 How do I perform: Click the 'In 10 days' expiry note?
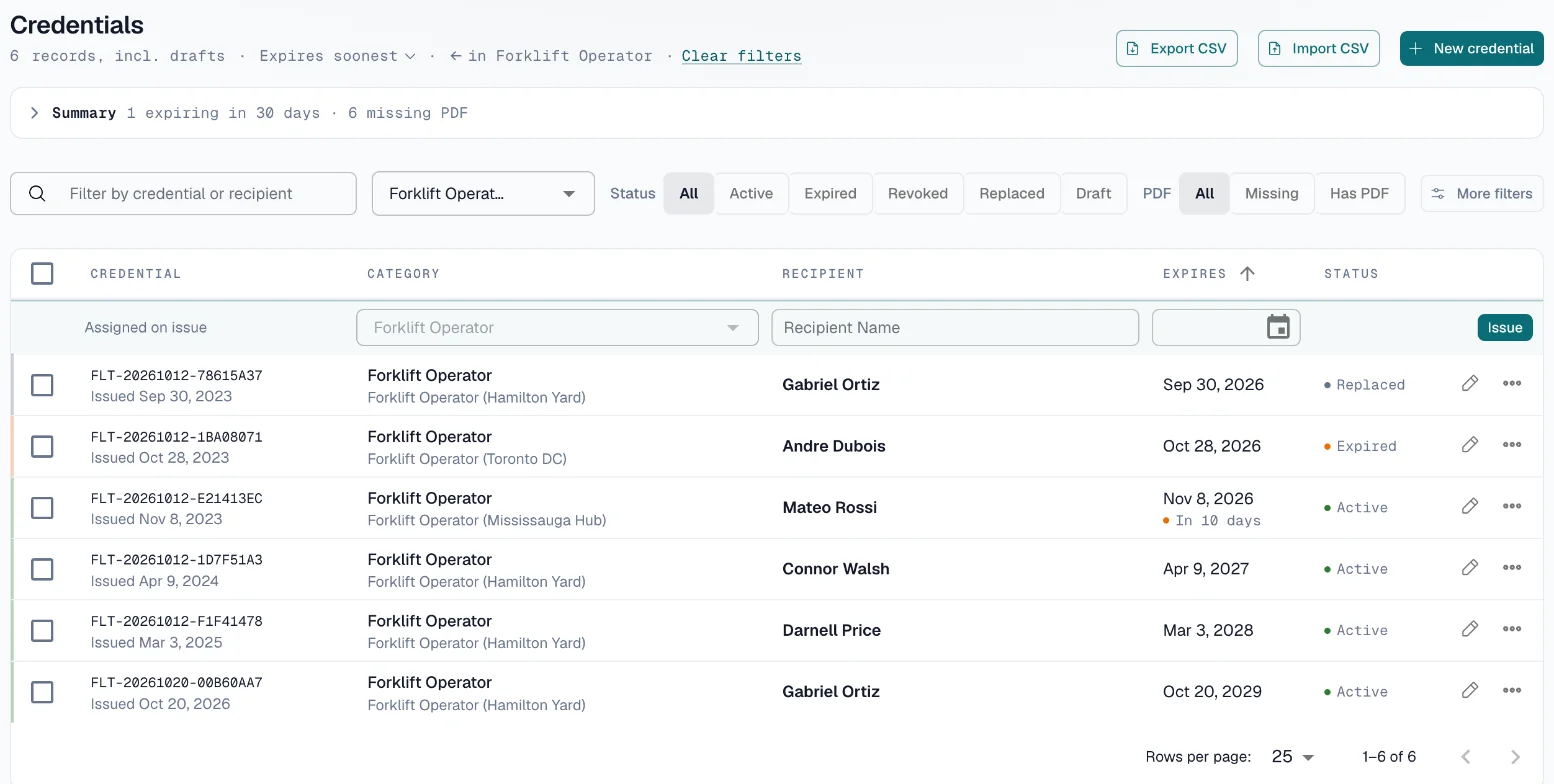(1212, 521)
